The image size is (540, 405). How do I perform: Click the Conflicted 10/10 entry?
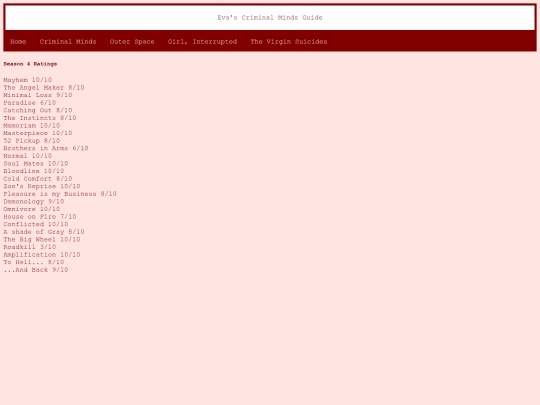pyautogui.click(x=36, y=224)
